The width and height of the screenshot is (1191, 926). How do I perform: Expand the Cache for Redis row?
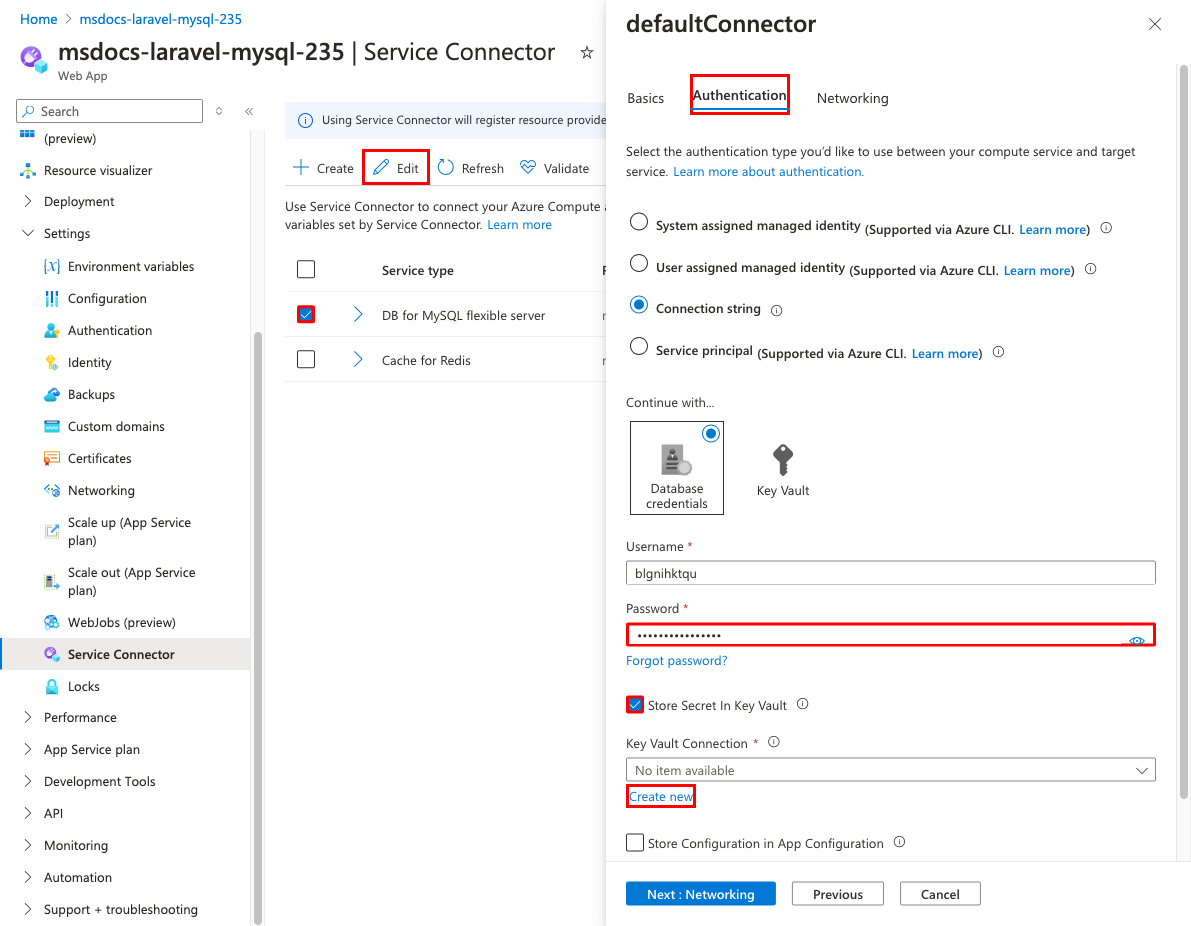pyautogui.click(x=358, y=359)
